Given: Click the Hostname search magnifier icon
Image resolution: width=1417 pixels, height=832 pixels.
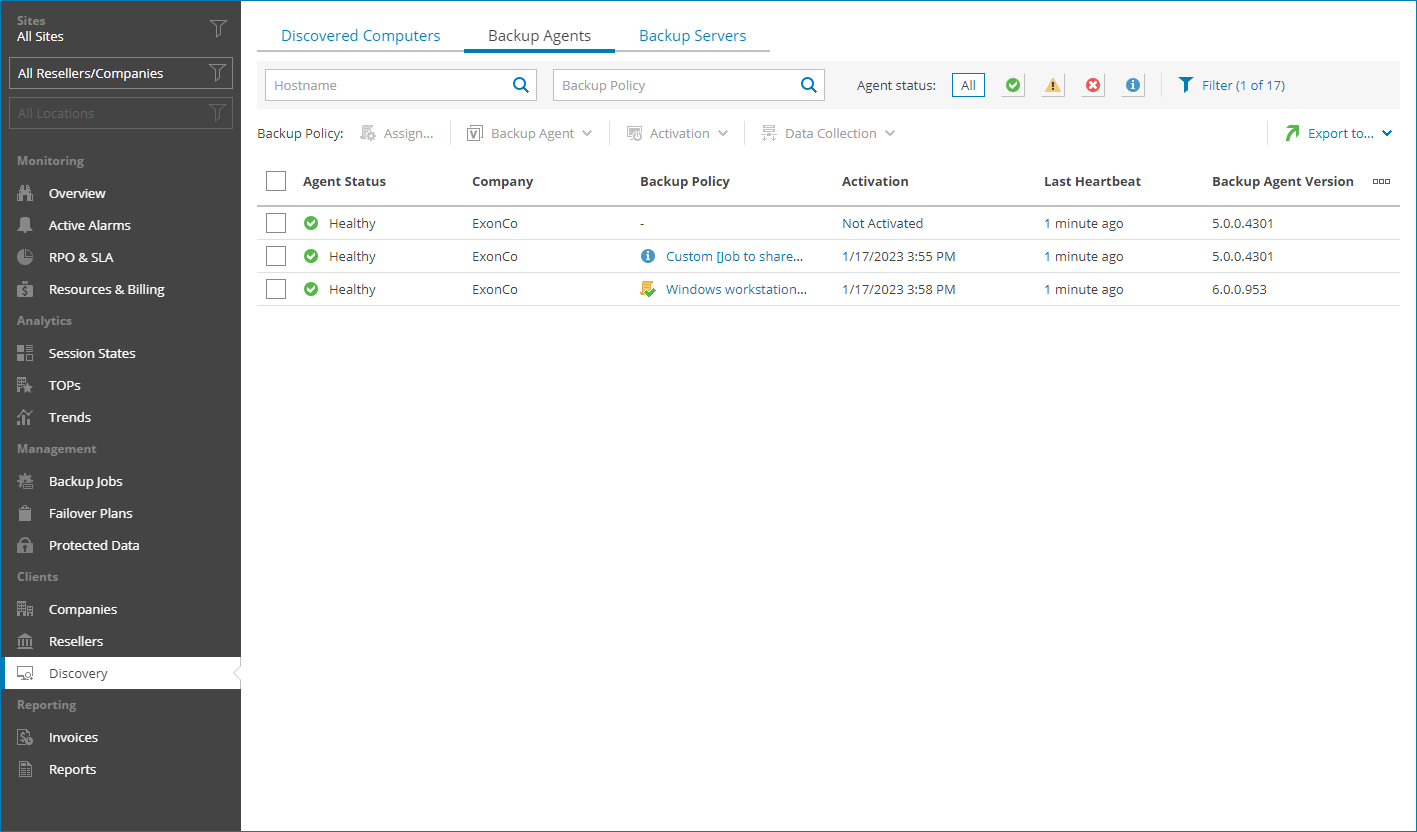Looking at the screenshot, I should tap(521, 85).
